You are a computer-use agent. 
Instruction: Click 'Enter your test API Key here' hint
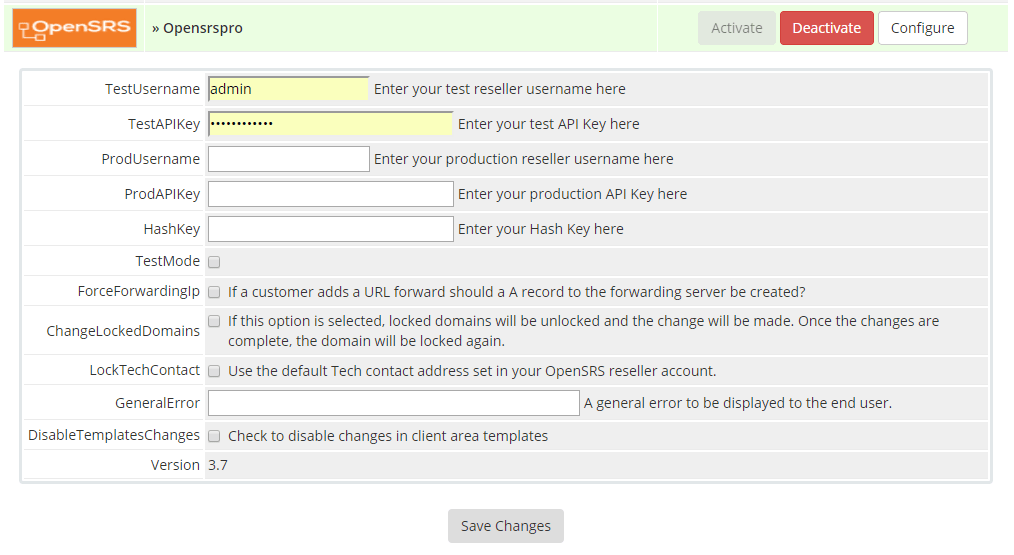tap(548, 124)
